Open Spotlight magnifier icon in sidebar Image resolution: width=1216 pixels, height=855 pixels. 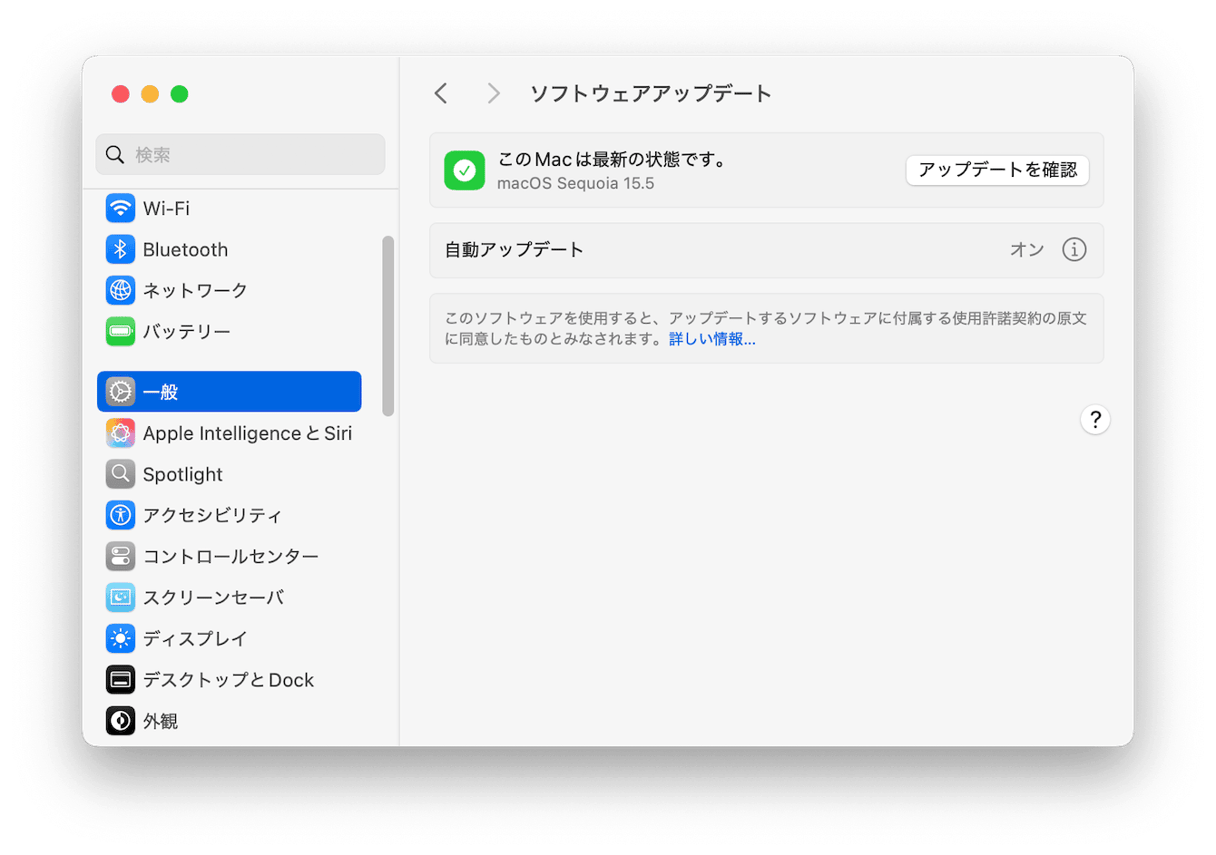(121, 475)
